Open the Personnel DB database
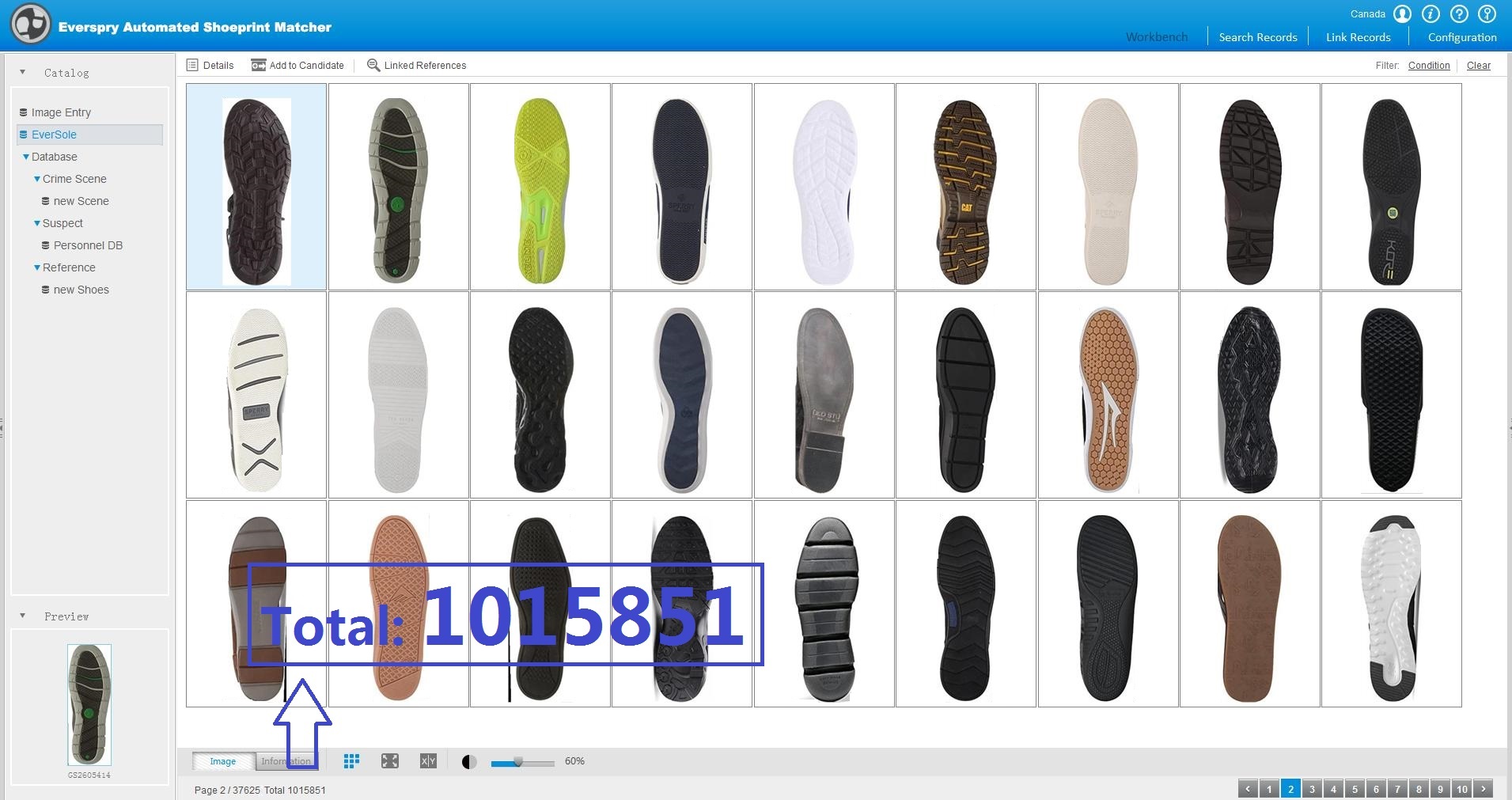Image resolution: width=1512 pixels, height=800 pixels. click(88, 245)
